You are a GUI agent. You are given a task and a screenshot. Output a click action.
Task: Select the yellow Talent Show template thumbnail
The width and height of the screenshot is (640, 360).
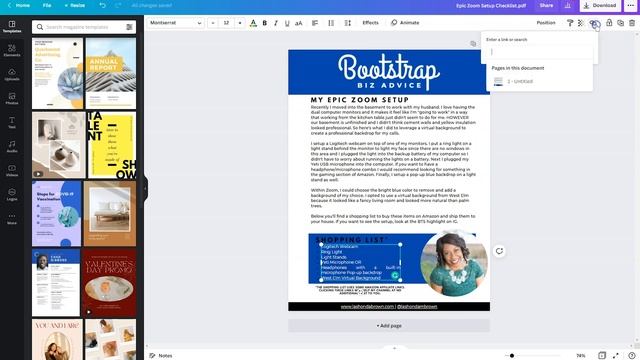pyautogui.click(x=111, y=144)
